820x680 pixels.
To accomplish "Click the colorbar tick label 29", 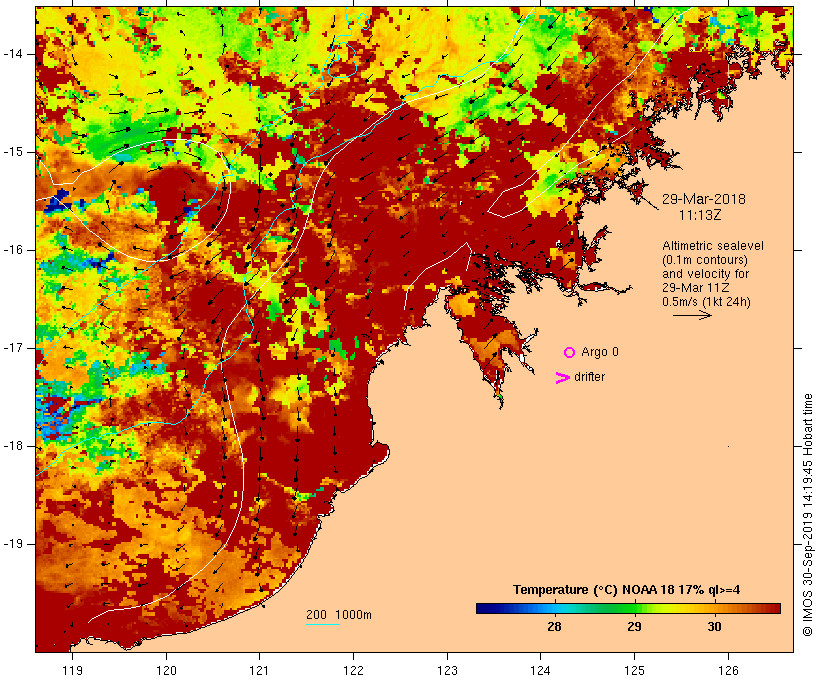I will [634, 626].
